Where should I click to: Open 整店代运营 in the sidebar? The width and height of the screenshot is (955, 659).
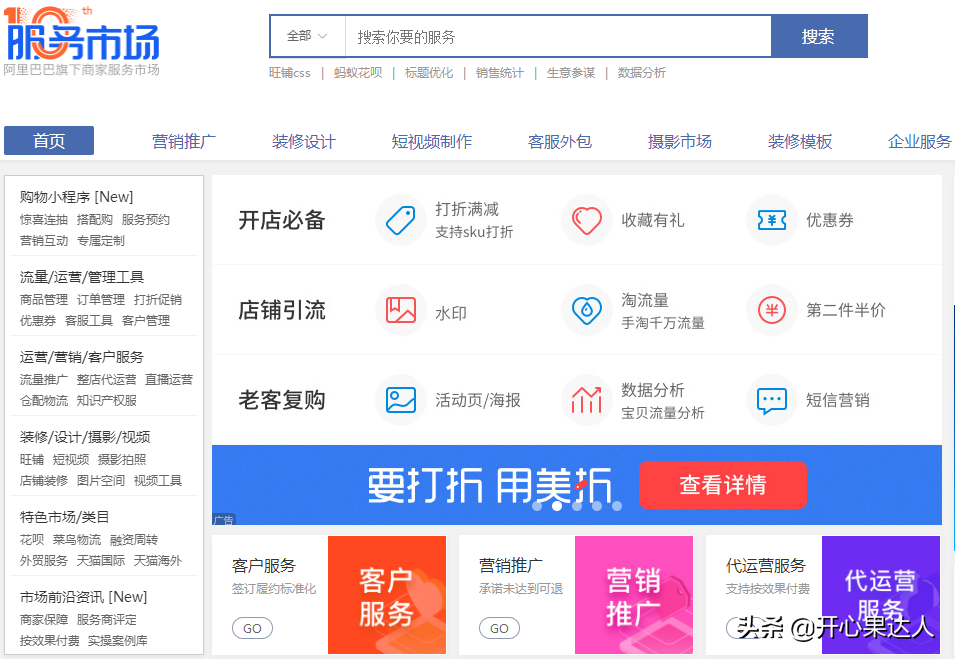click(107, 379)
